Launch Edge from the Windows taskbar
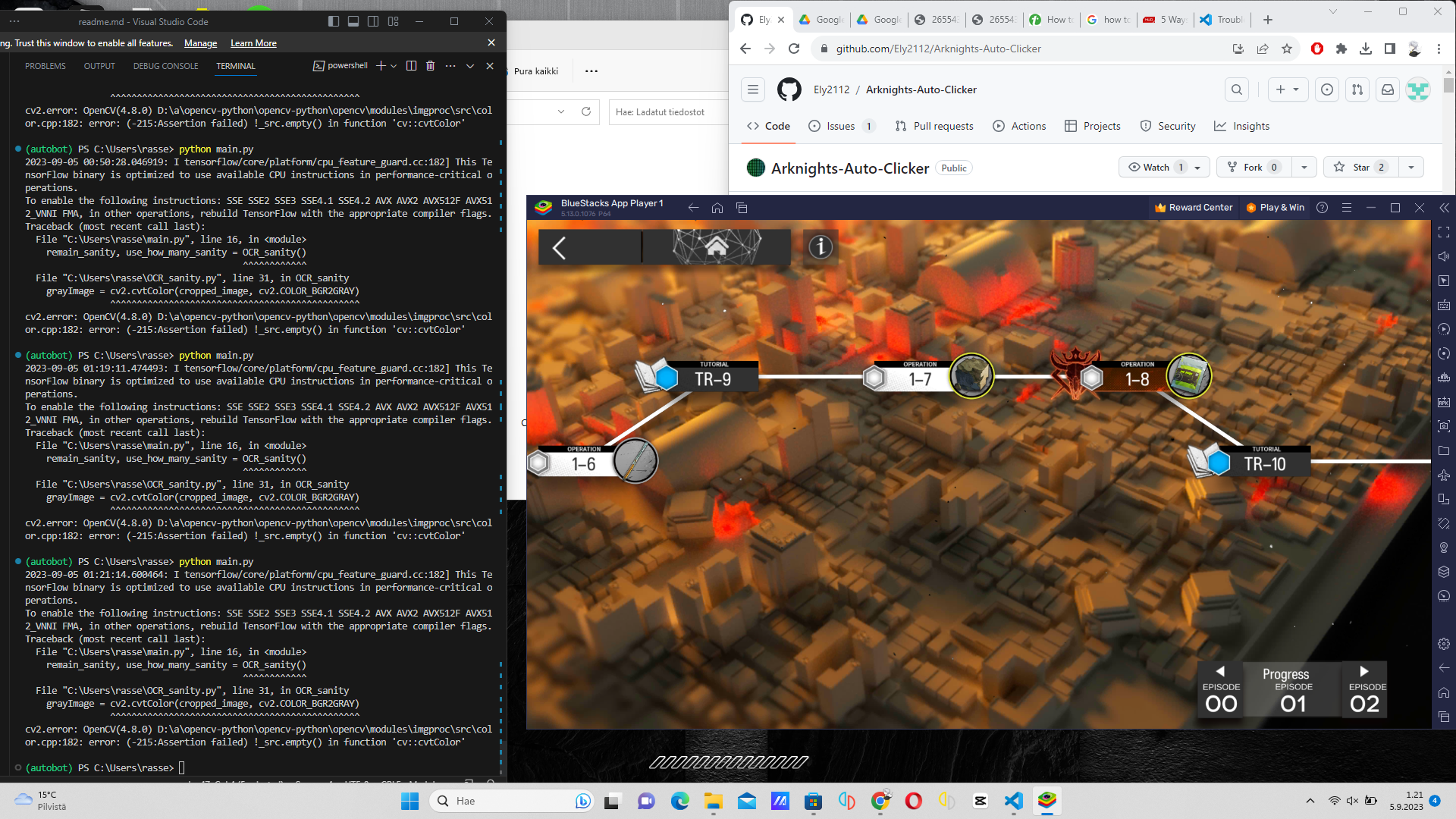The height and width of the screenshot is (819, 1456). [x=679, y=801]
